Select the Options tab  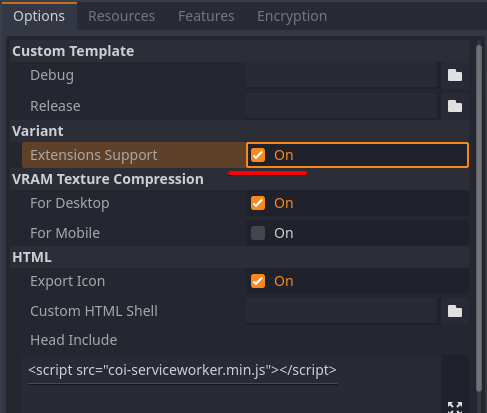tap(39, 16)
